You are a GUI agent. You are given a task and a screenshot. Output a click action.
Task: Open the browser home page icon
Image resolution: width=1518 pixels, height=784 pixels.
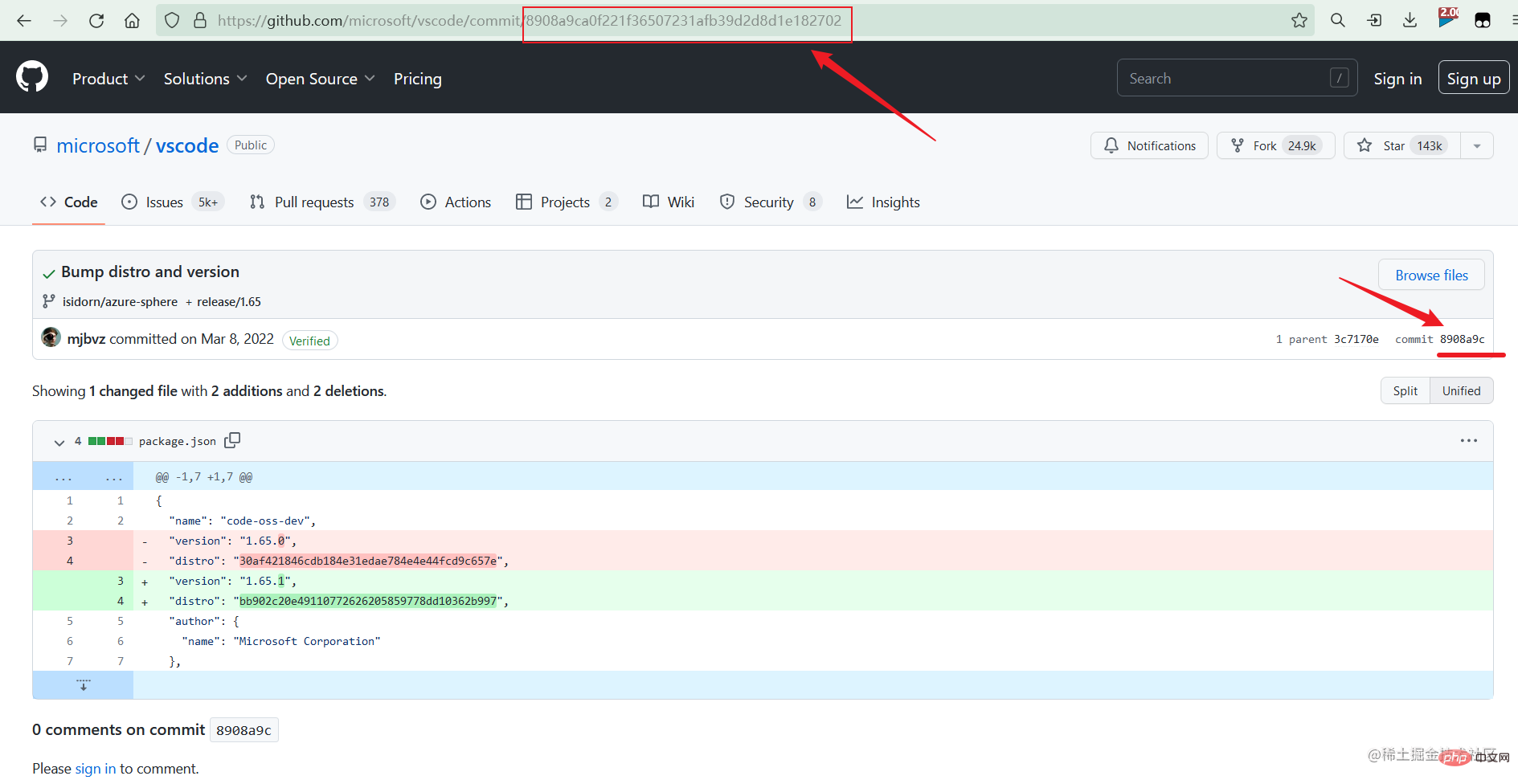coord(132,21)
